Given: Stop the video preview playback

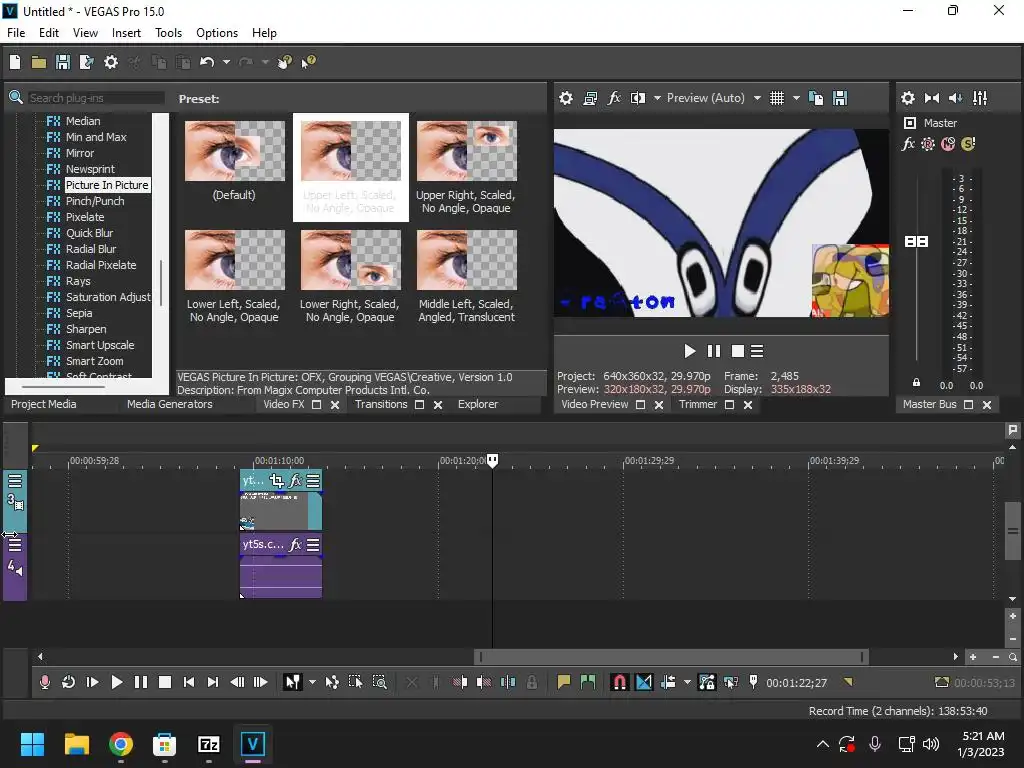Looking at the screenshot, I should (x=737, y=351).
